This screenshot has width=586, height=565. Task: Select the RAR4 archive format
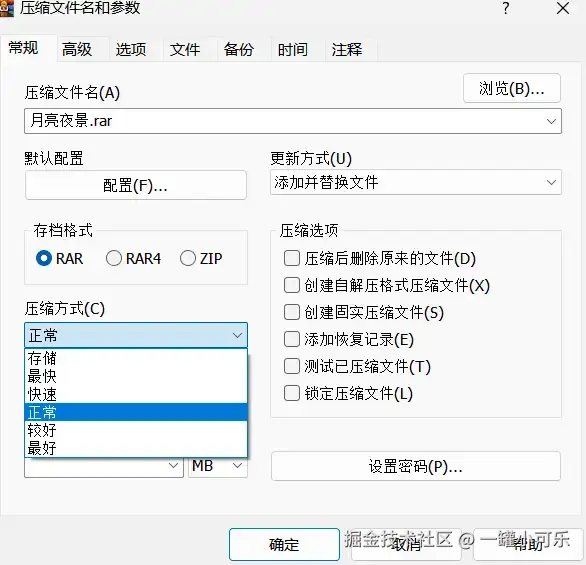[114, 258]
